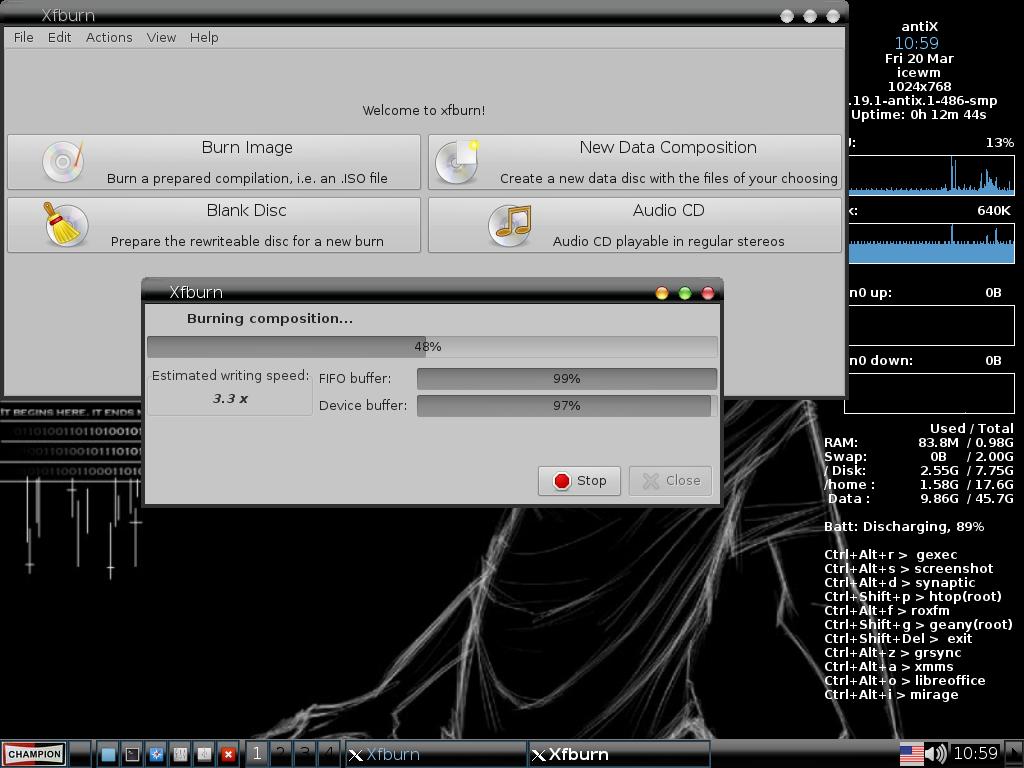Select the first Xfburn taskbar entry

pyautogui.click(x=436, y=754)
